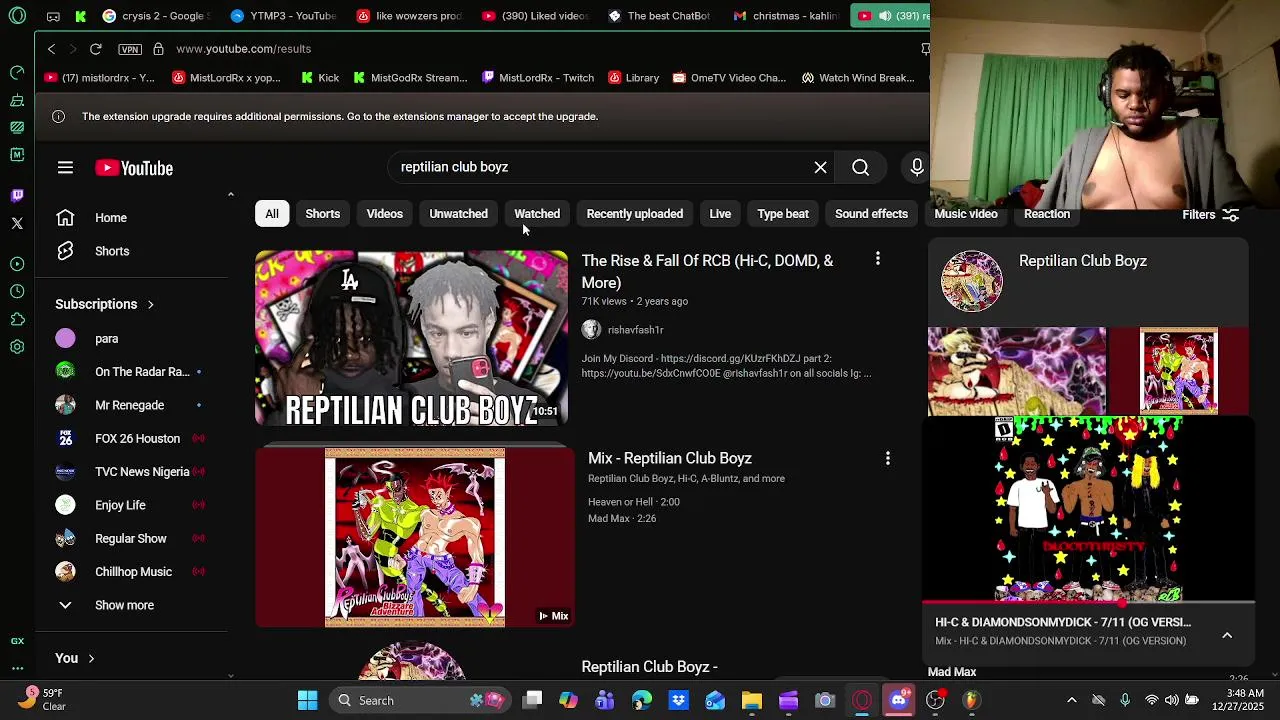Open Mix - Reptilian Club Boyz title
1280x720 pixels.
(x=670, y=458)
